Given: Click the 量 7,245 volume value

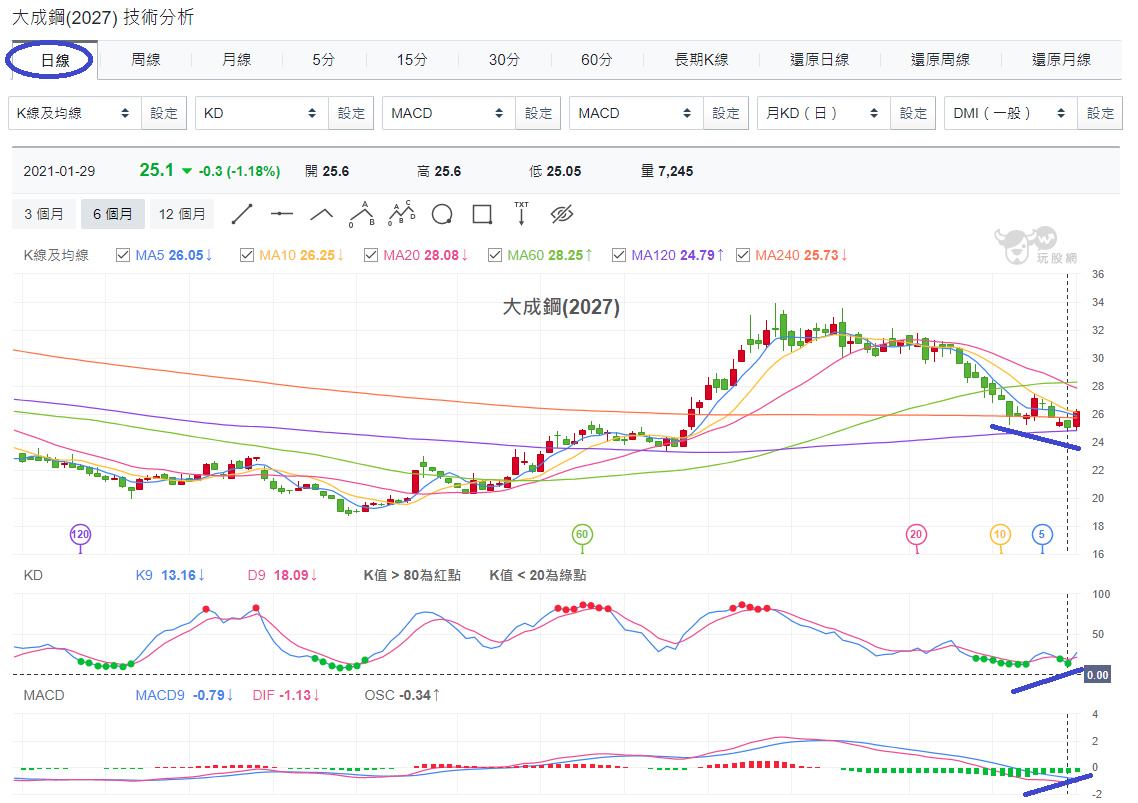Looking at the screenshot, I should pyautogui.click(x=667, y=171).
